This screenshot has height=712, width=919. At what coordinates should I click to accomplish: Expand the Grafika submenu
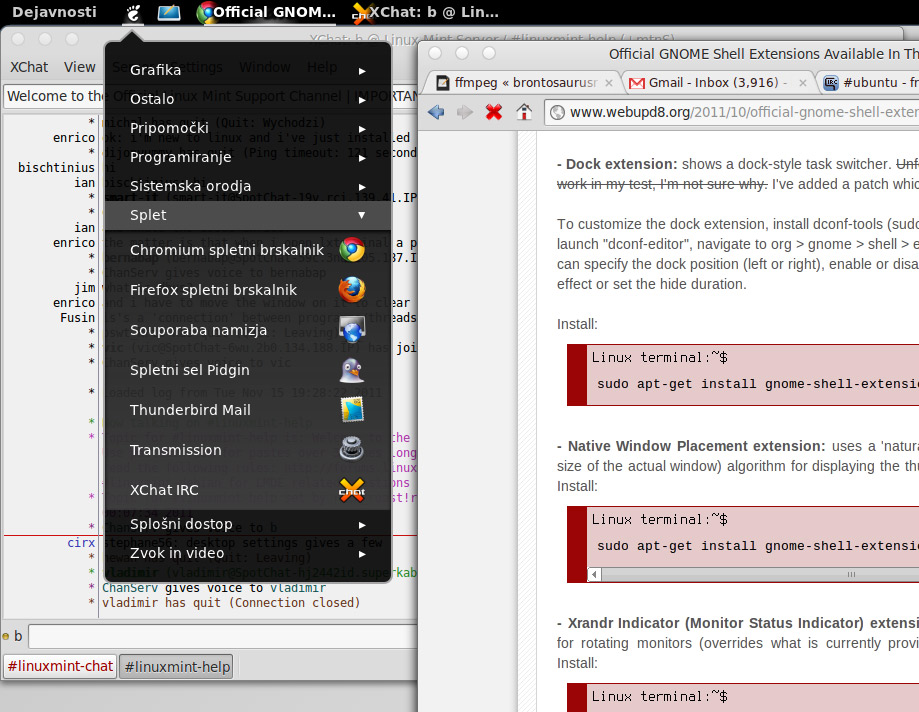[247, 70]
